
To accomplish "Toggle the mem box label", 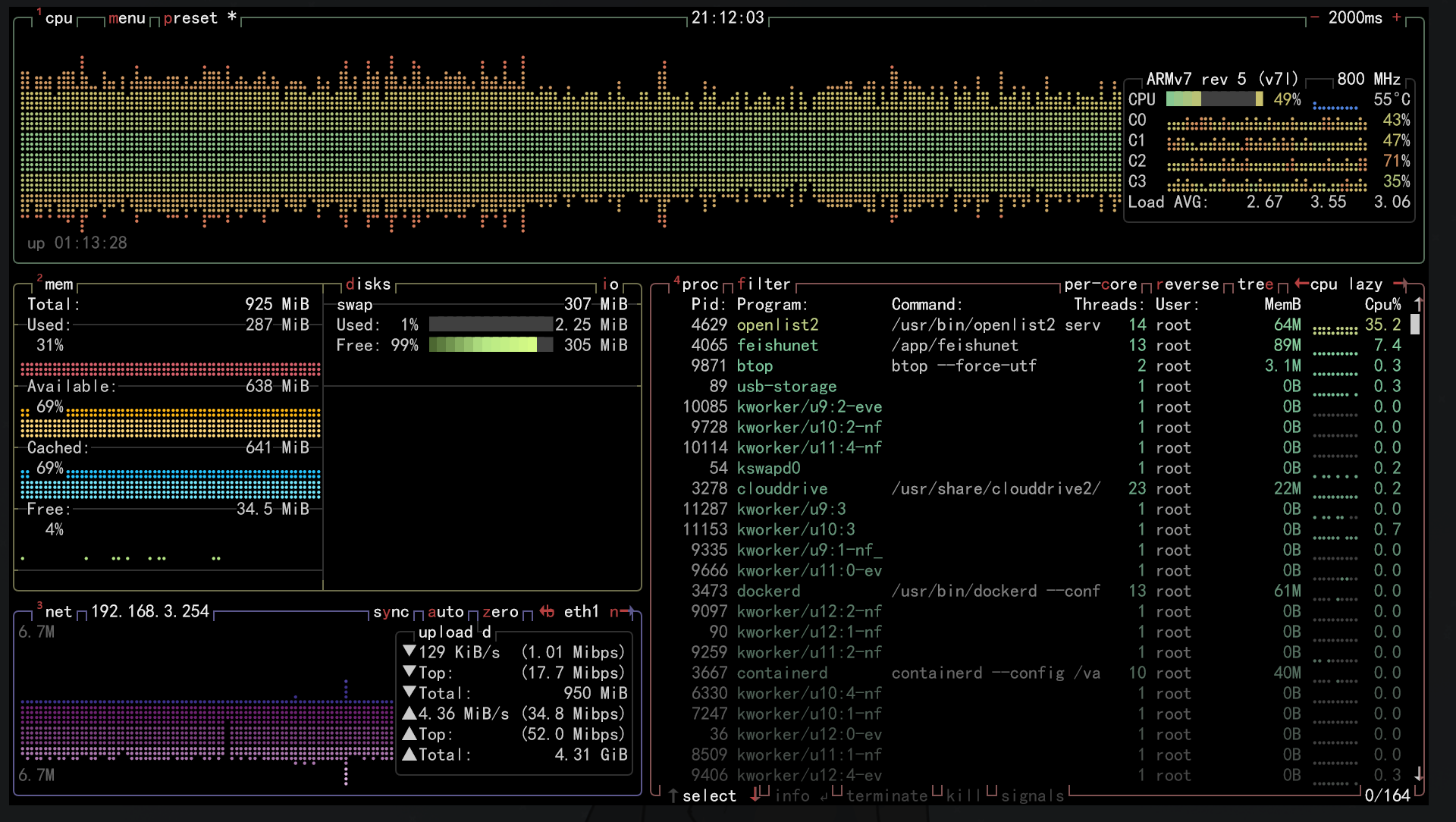I will [x=58, y=284].
